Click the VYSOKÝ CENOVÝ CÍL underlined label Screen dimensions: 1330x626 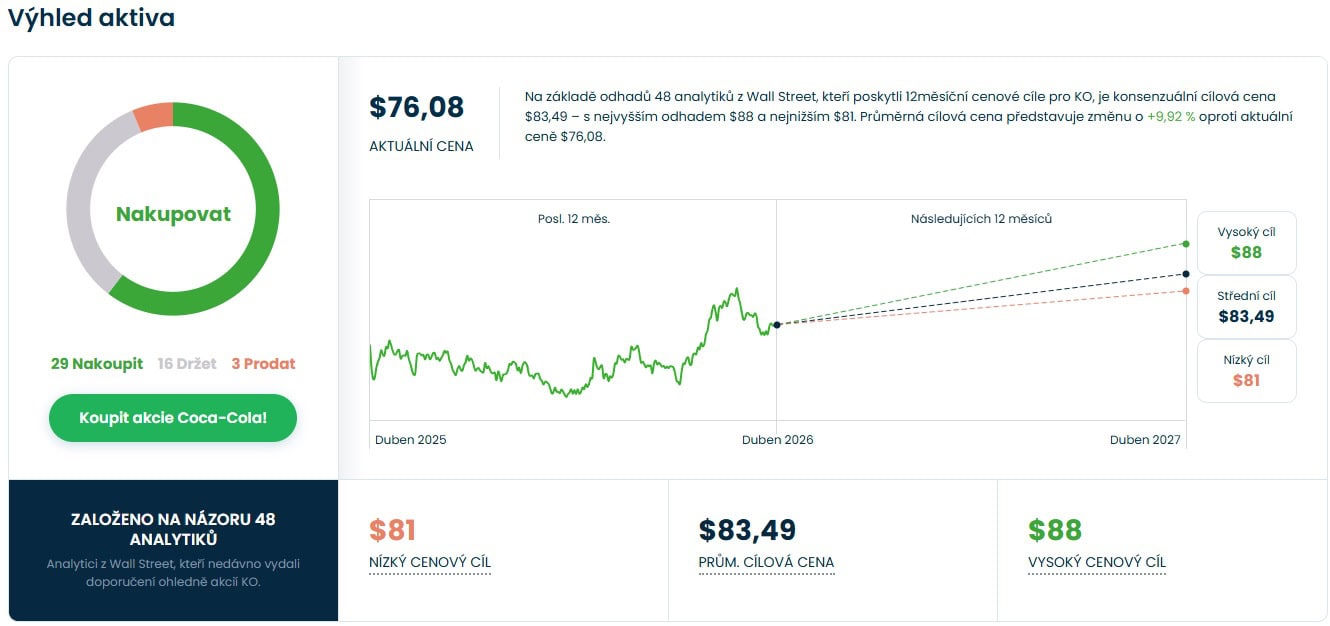tap(1097, 563)
